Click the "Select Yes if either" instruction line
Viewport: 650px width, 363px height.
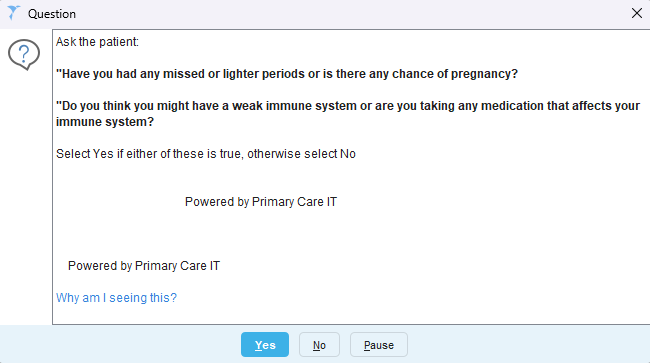point(206,154)
